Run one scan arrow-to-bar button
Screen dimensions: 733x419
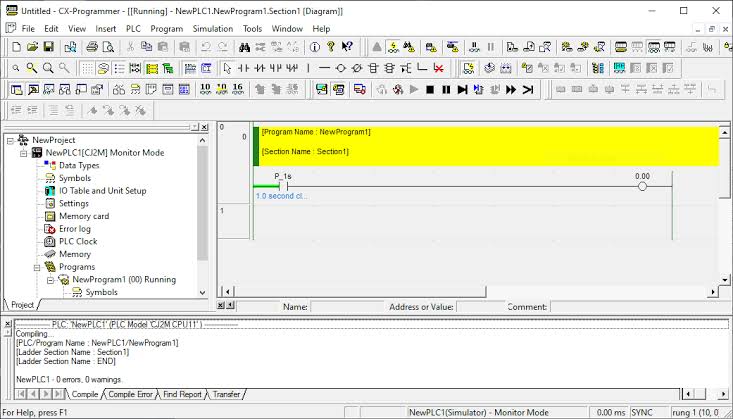click(528, 89)
